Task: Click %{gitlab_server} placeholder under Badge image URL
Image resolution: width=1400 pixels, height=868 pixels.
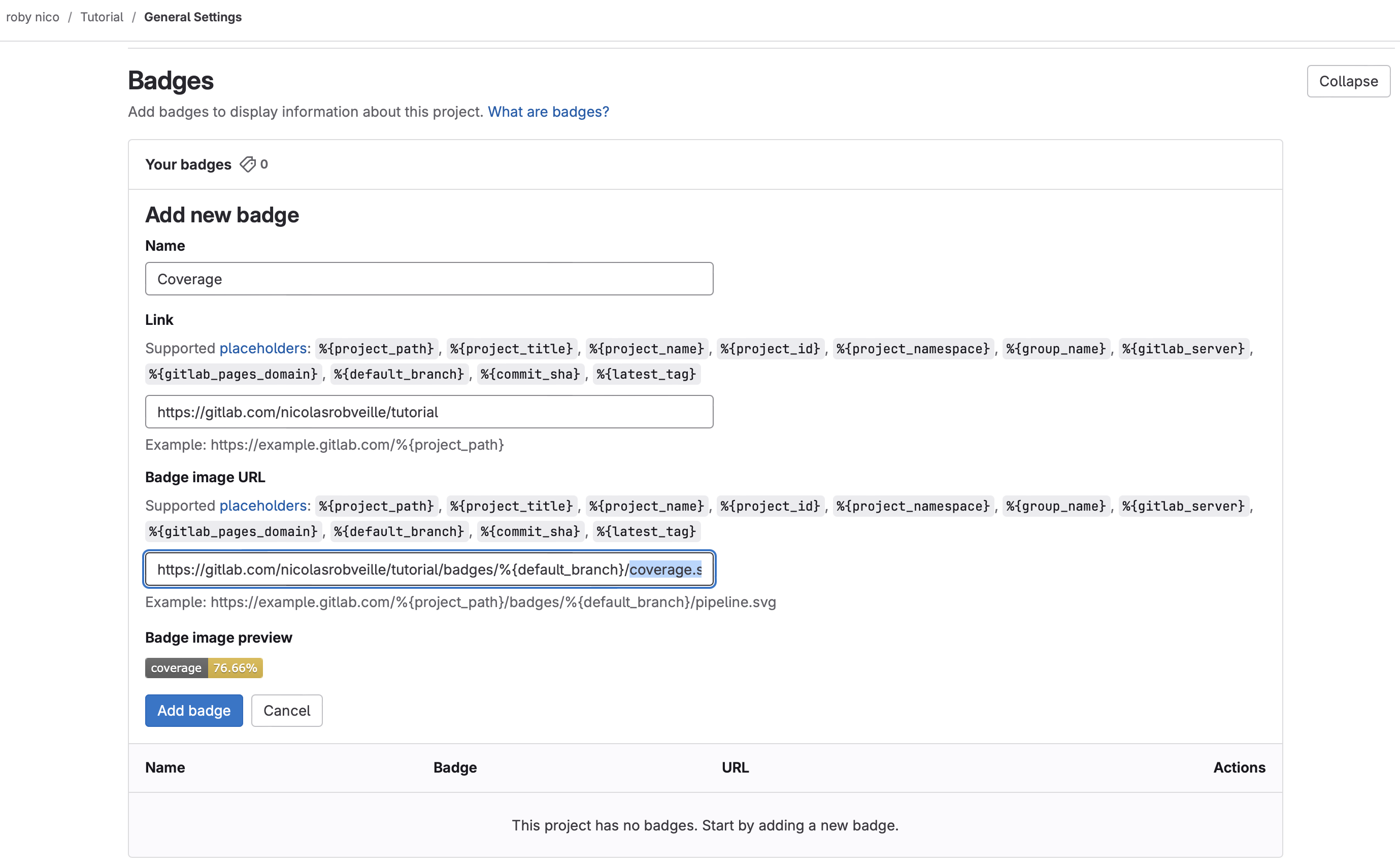Action: [x=1184, y=506]
